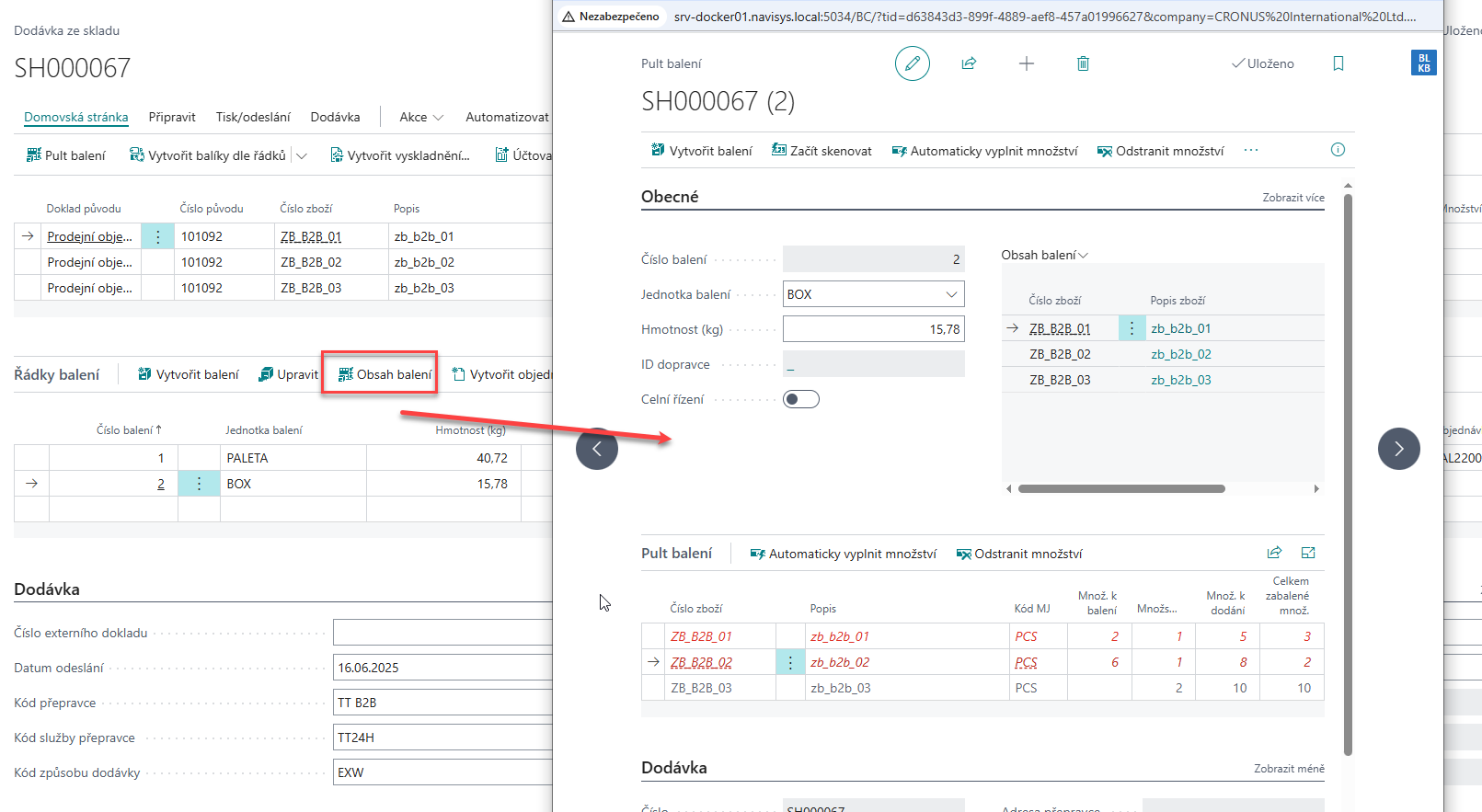
Task: Click the plus icon to add new
Action: pyautogui.click(x=1026, y=63)
